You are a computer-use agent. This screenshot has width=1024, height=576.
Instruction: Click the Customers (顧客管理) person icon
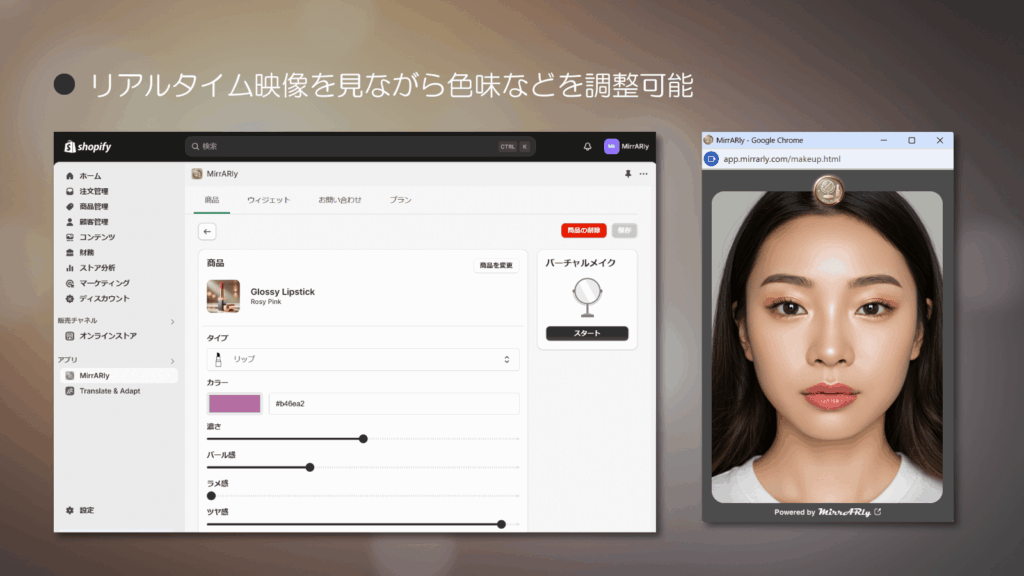70,222
